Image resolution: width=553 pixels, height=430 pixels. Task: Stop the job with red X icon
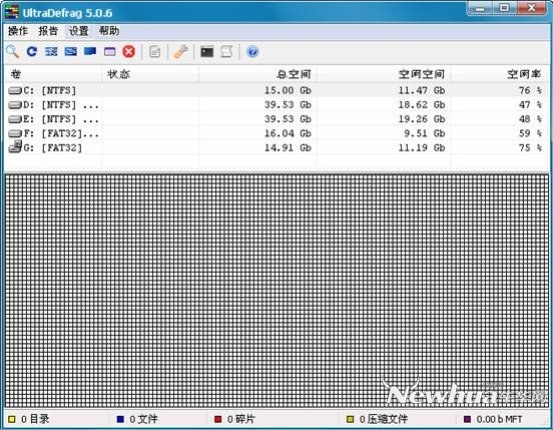coord(129,52)
